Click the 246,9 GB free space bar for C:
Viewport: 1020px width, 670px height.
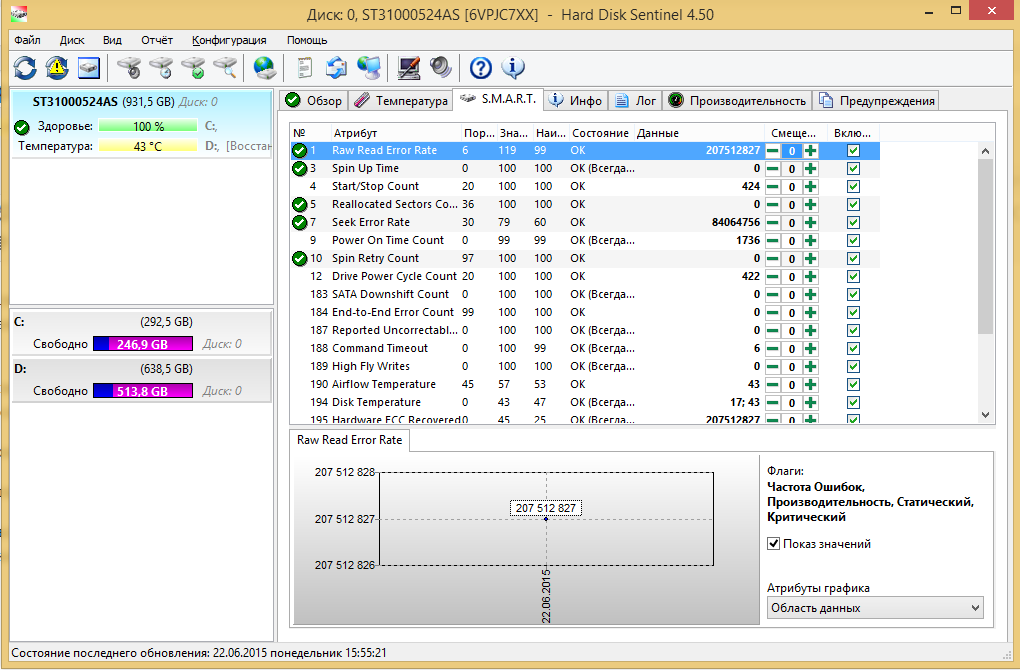(x=143, y=344)
